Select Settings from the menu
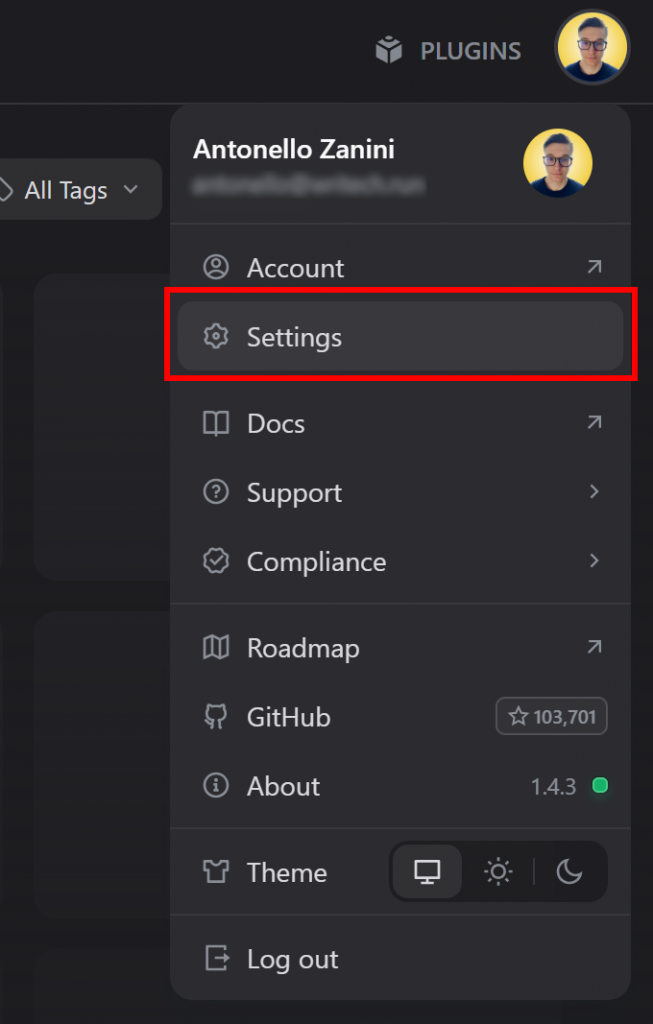This screenshot has height=1024, width=653. pos(294,337)
